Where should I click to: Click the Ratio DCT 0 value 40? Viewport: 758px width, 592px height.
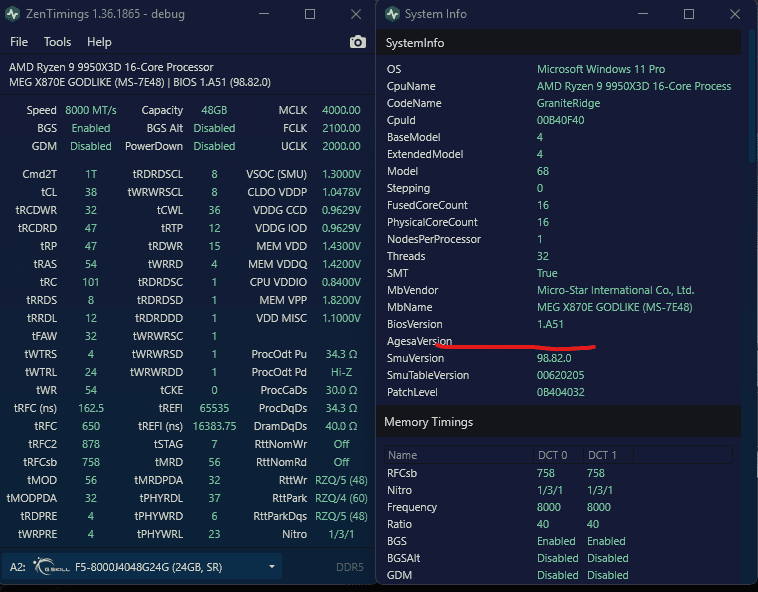pos(543,524)
